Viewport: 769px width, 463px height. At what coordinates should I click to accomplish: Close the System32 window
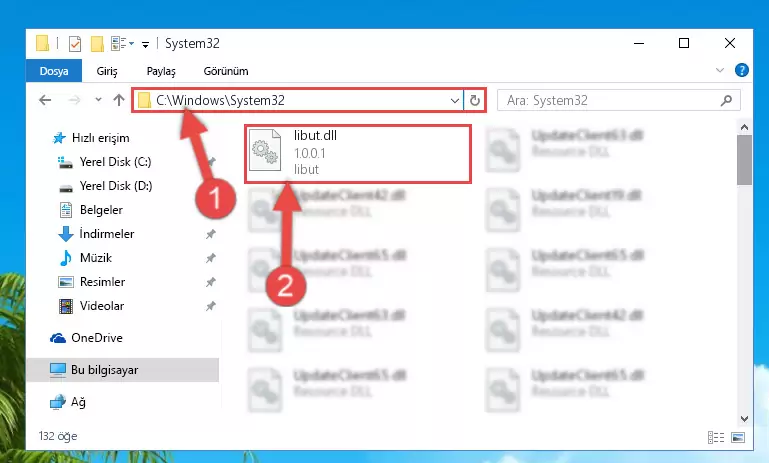(730, 43)
